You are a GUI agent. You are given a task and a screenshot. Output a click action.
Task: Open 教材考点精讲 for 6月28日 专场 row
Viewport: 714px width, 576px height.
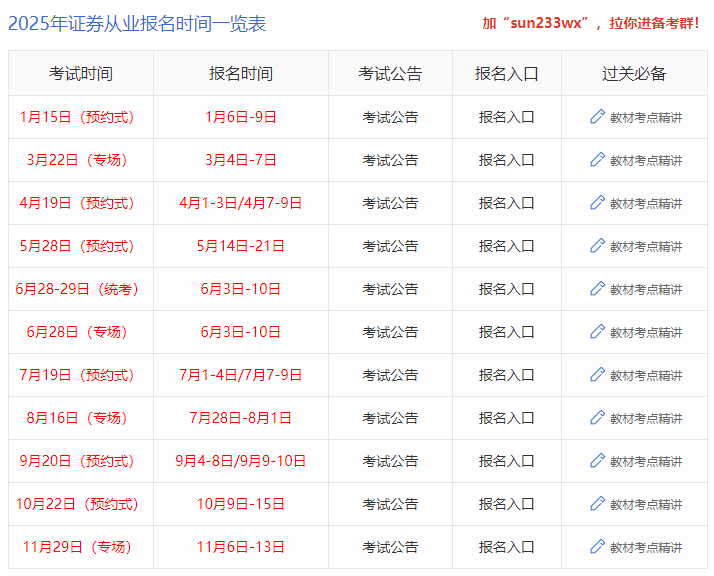click(645, 332)
